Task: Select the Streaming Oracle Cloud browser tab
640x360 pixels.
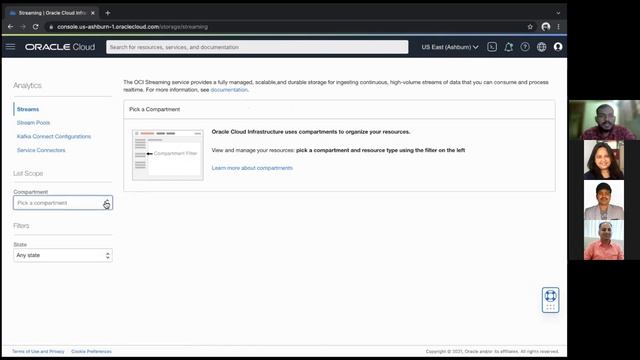Action: [52, 13]
